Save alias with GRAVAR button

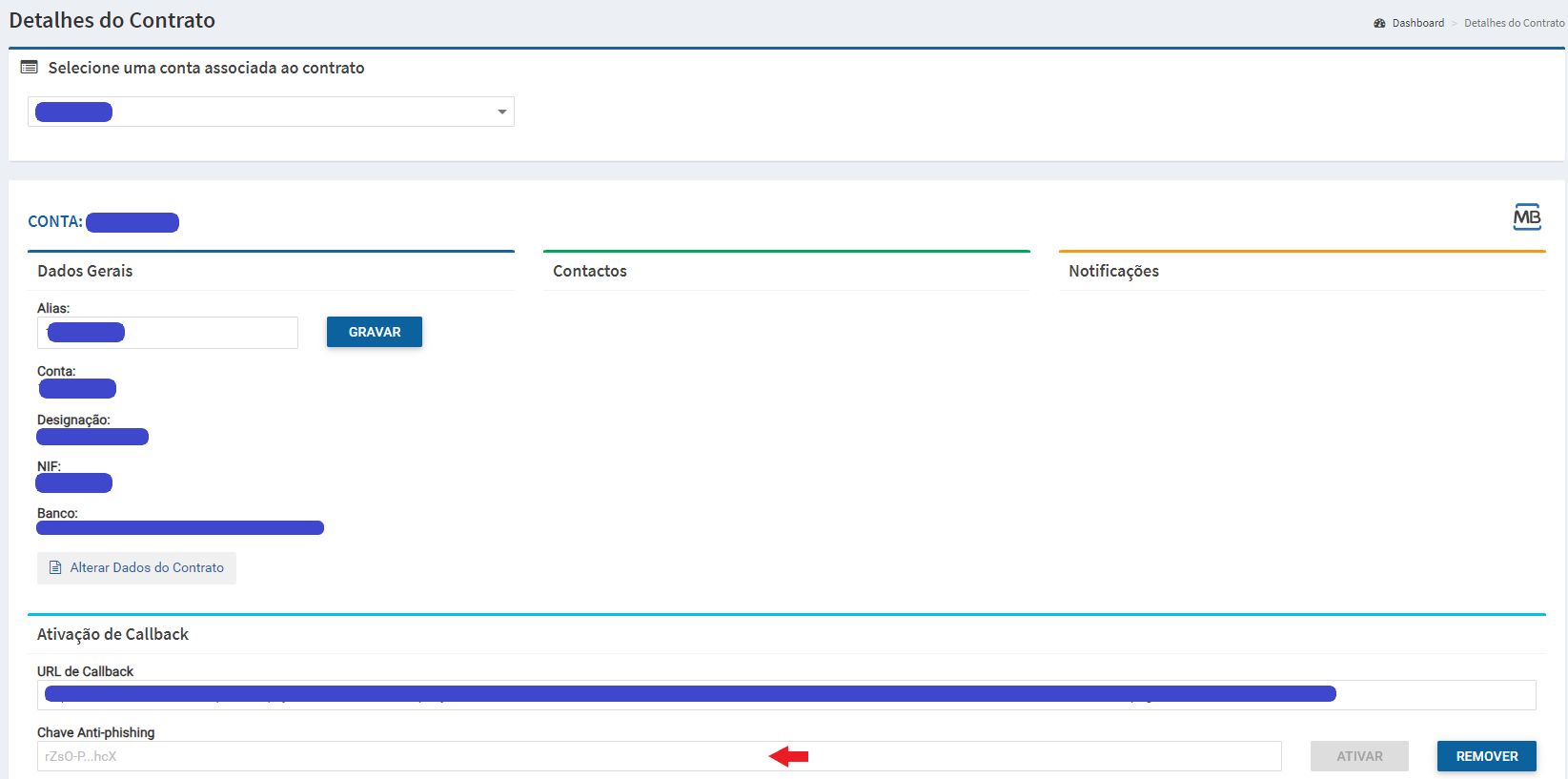375,332
